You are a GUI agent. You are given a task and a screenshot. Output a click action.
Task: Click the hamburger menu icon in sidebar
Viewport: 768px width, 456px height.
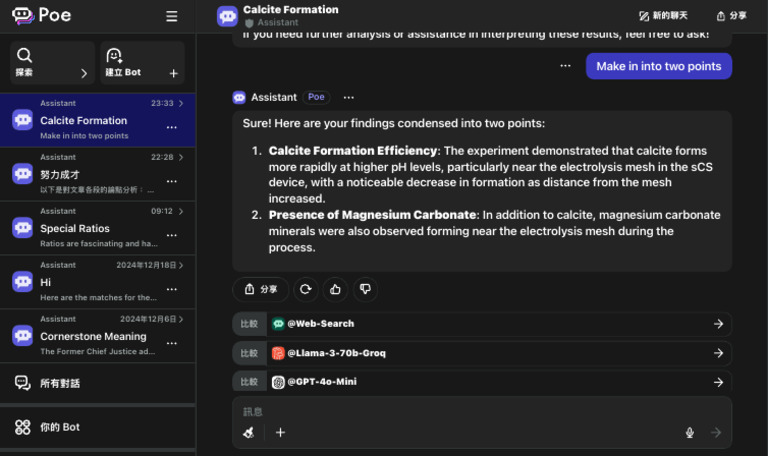(x=172, y=16)
